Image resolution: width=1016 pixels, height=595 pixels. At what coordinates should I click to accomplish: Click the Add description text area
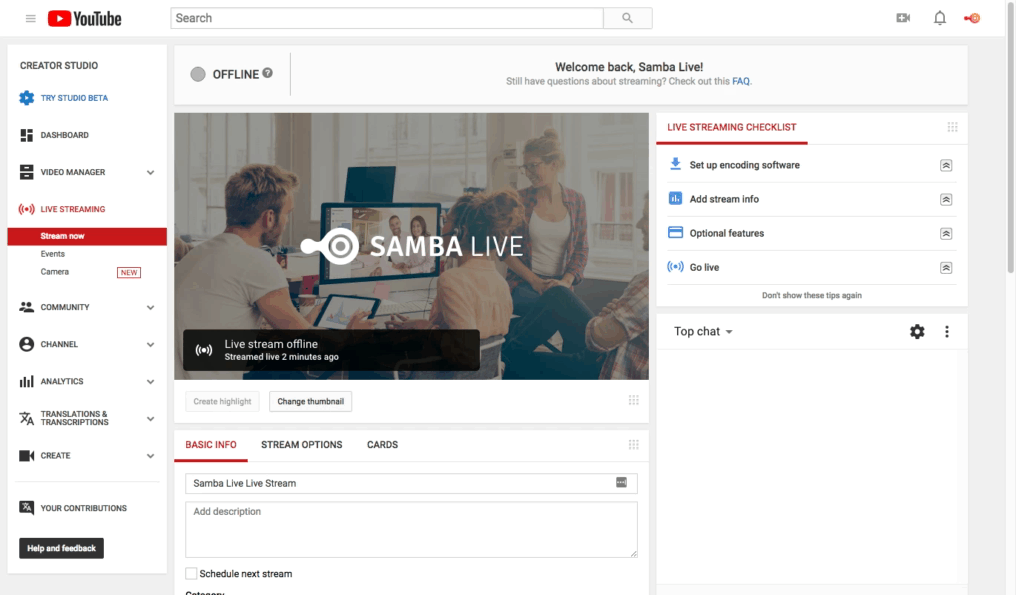411,529
